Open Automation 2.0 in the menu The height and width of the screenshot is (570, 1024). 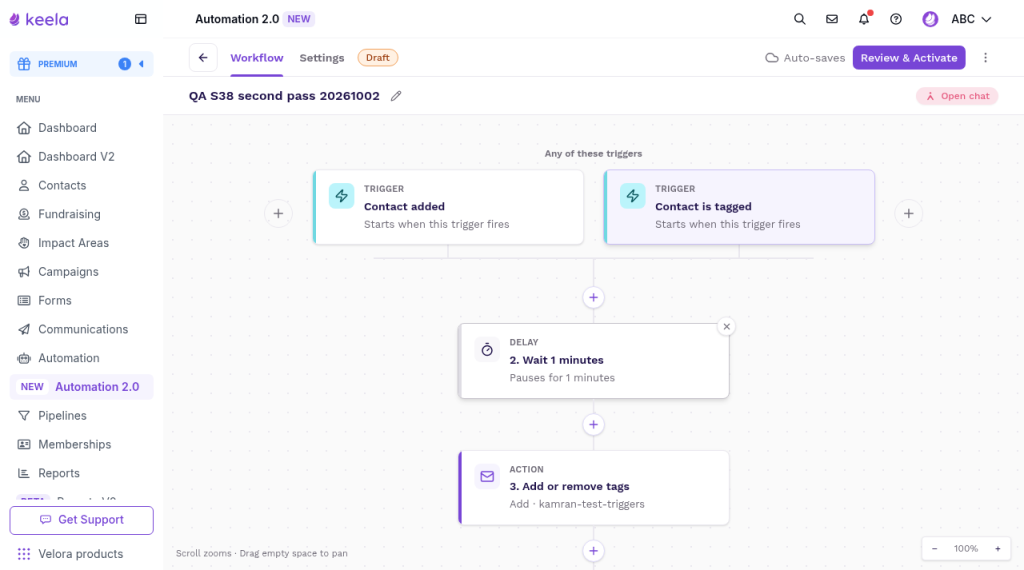click(81, 387)
